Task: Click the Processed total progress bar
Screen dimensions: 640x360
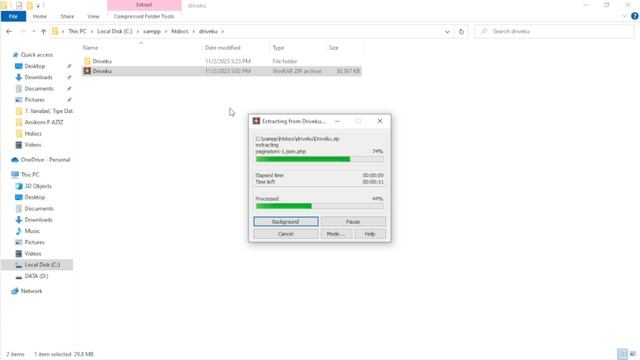Action: pos(320,206)
